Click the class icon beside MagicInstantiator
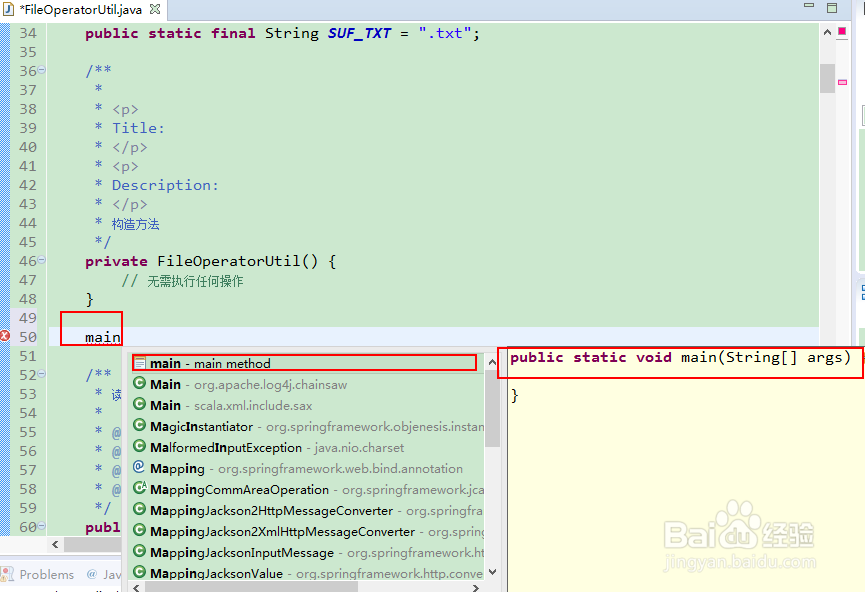Screen dimensions: 865x592 point(140,425)
